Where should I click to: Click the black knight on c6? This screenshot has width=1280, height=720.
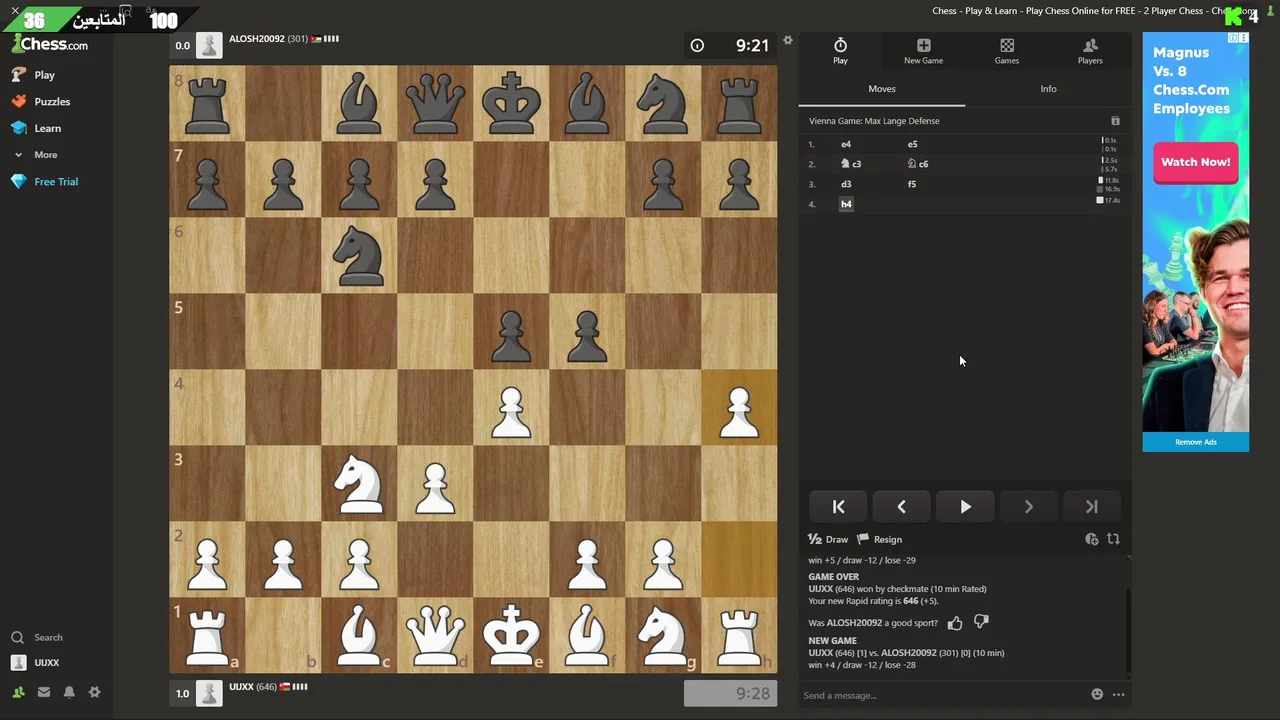pyautogui.click(x=359, y=256)
